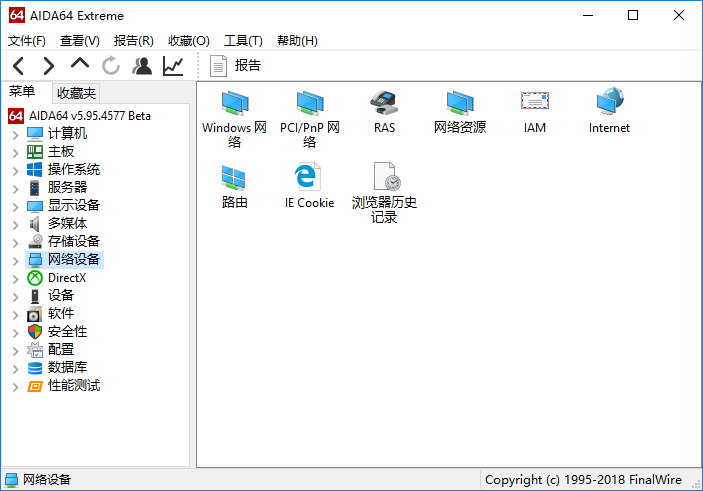Expand the 主板 tree node
Image resolution: width=703 pixels, height=491 pixels.
point(16,153)
